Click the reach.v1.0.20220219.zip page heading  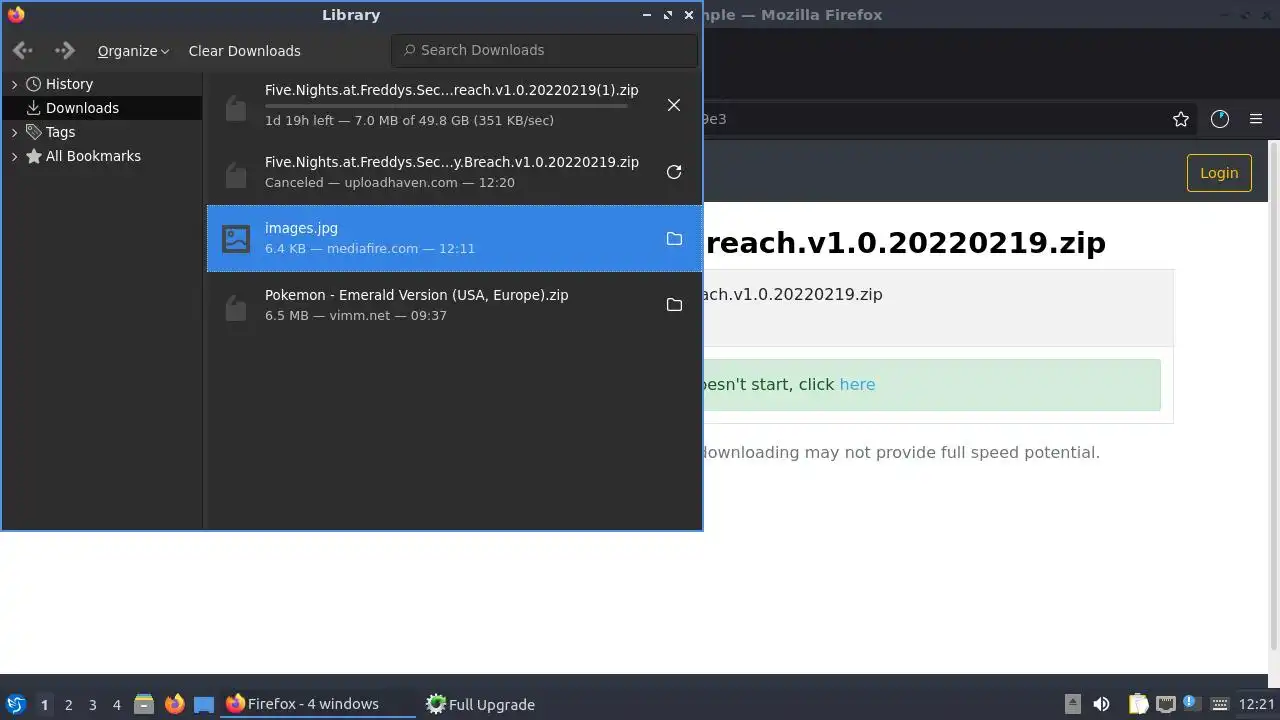(x=905, y=242)
